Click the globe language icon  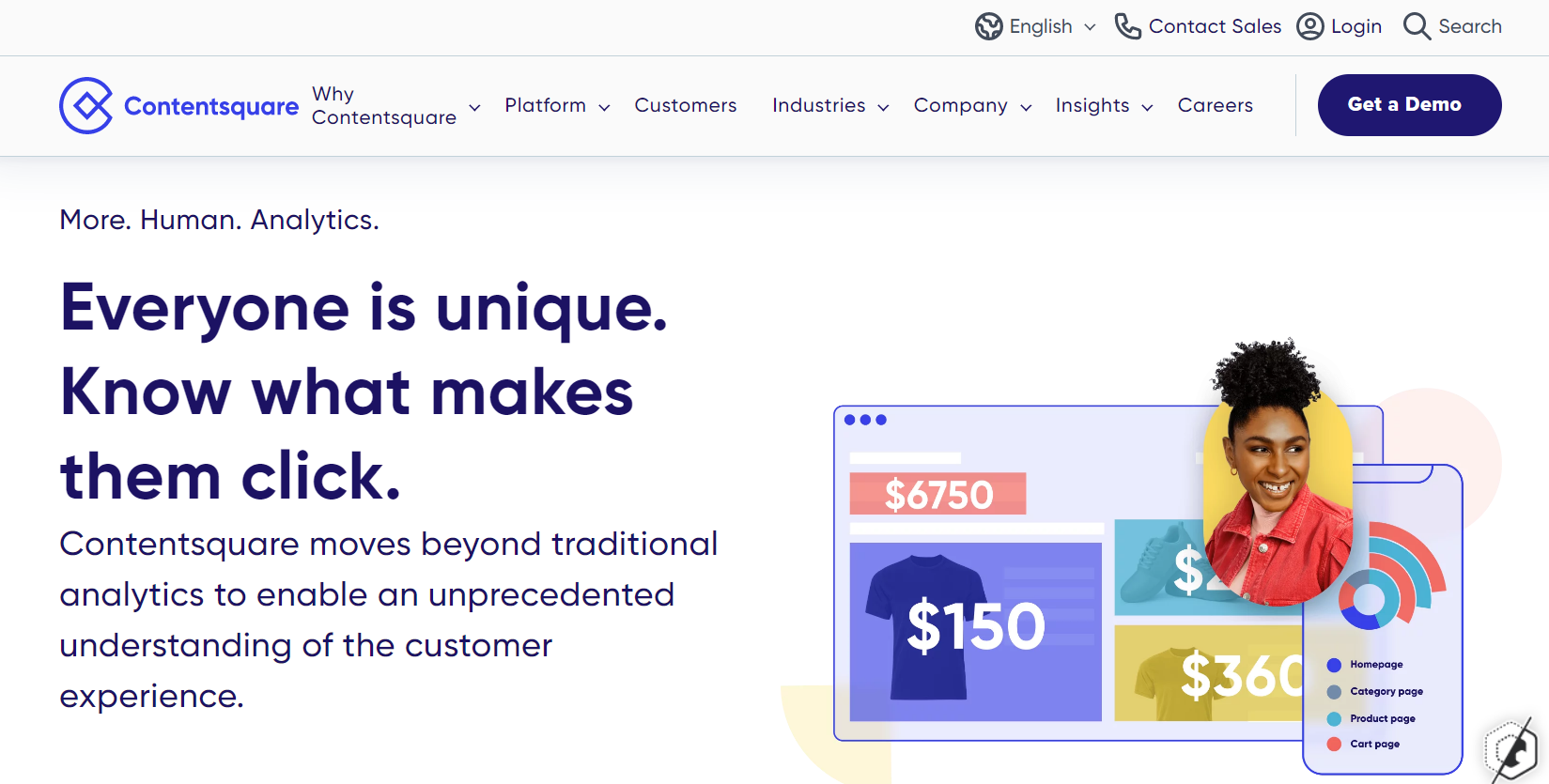click(x=988, y=26)
